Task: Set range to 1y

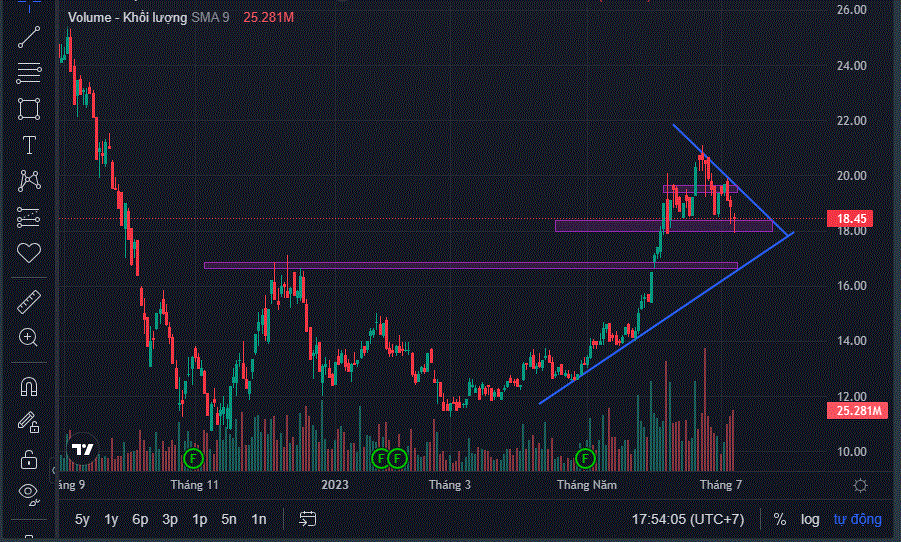Action: pyautogui.click(x=111, y=519)
